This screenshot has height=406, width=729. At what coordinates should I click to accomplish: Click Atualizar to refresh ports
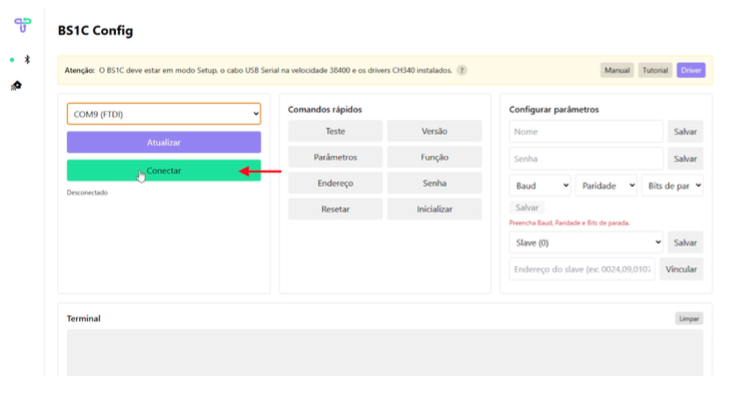163,142
